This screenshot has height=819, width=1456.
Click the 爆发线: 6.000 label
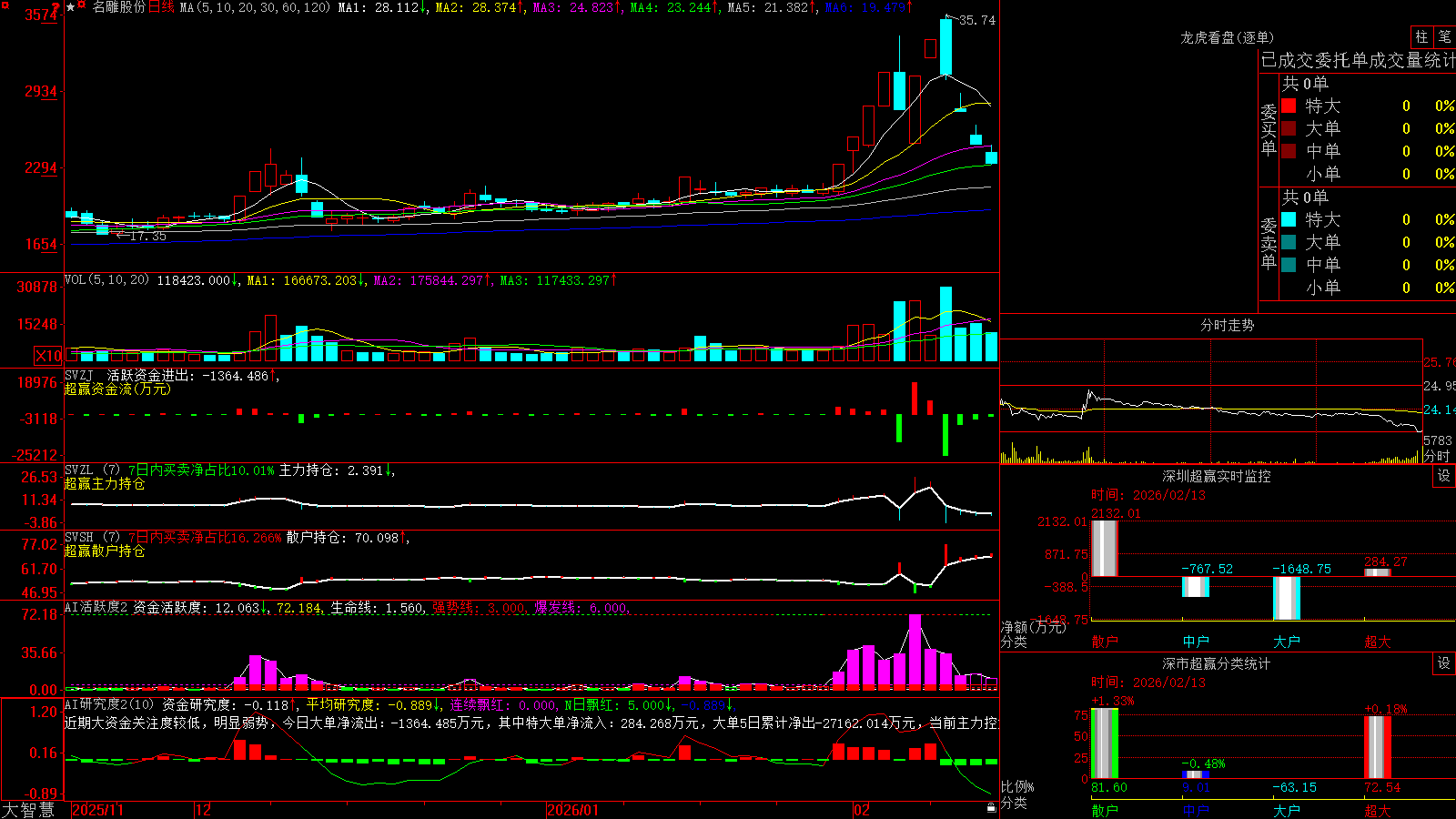coord(581,608)
